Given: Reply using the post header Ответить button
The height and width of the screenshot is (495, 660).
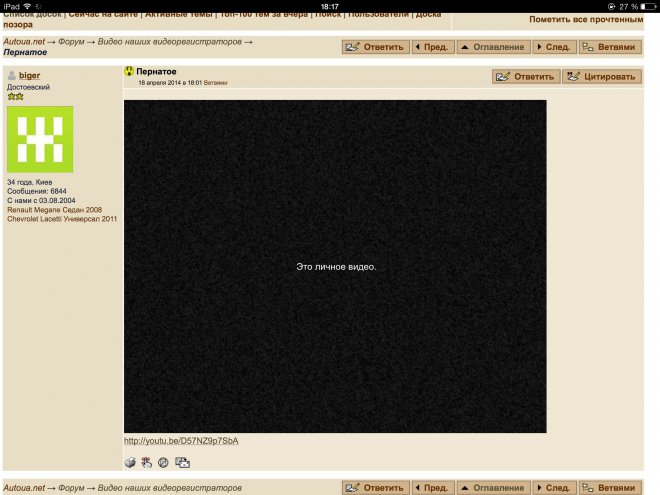Looking at the screenshot, I should pos(524,77).
